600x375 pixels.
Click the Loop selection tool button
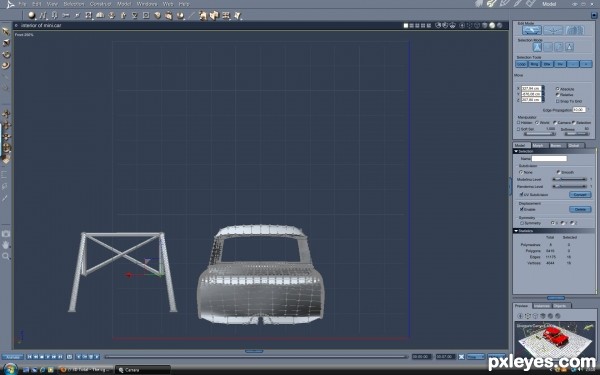click(522, 64)
